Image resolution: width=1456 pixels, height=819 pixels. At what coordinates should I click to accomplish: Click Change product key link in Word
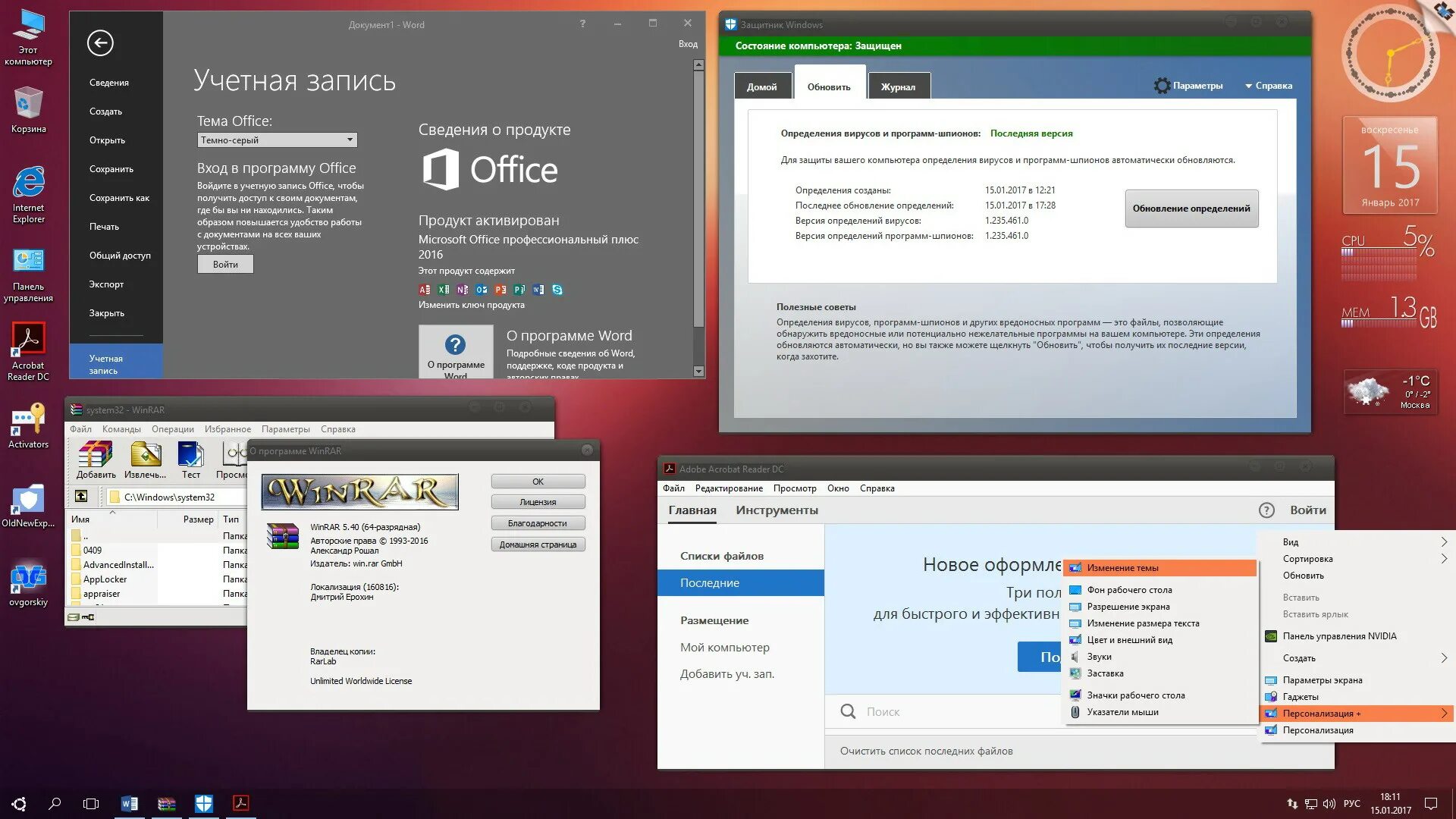click(x=471, y=305)
